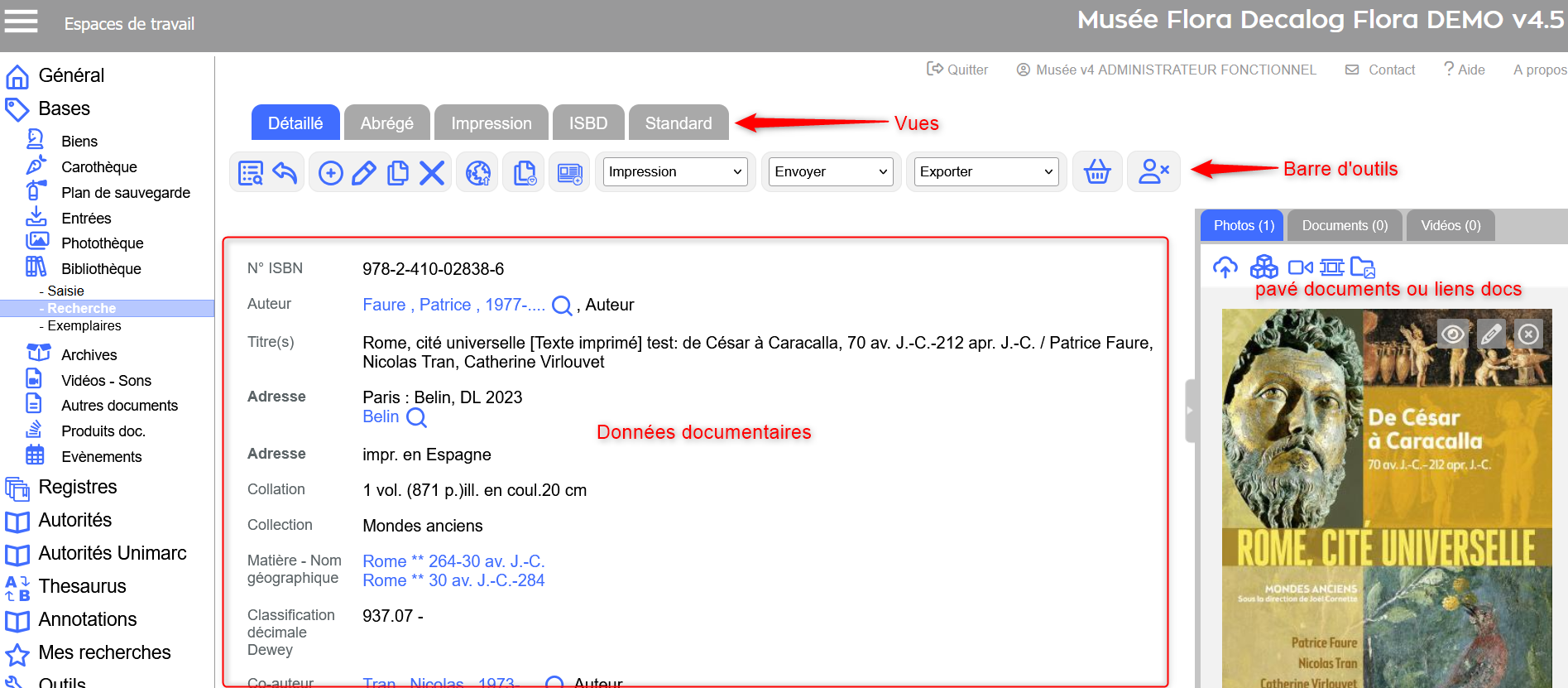The width and height of the screenshot is (1568, 688).
Task: Open the hamburger menu at top left
Action: tap(22, 22)
